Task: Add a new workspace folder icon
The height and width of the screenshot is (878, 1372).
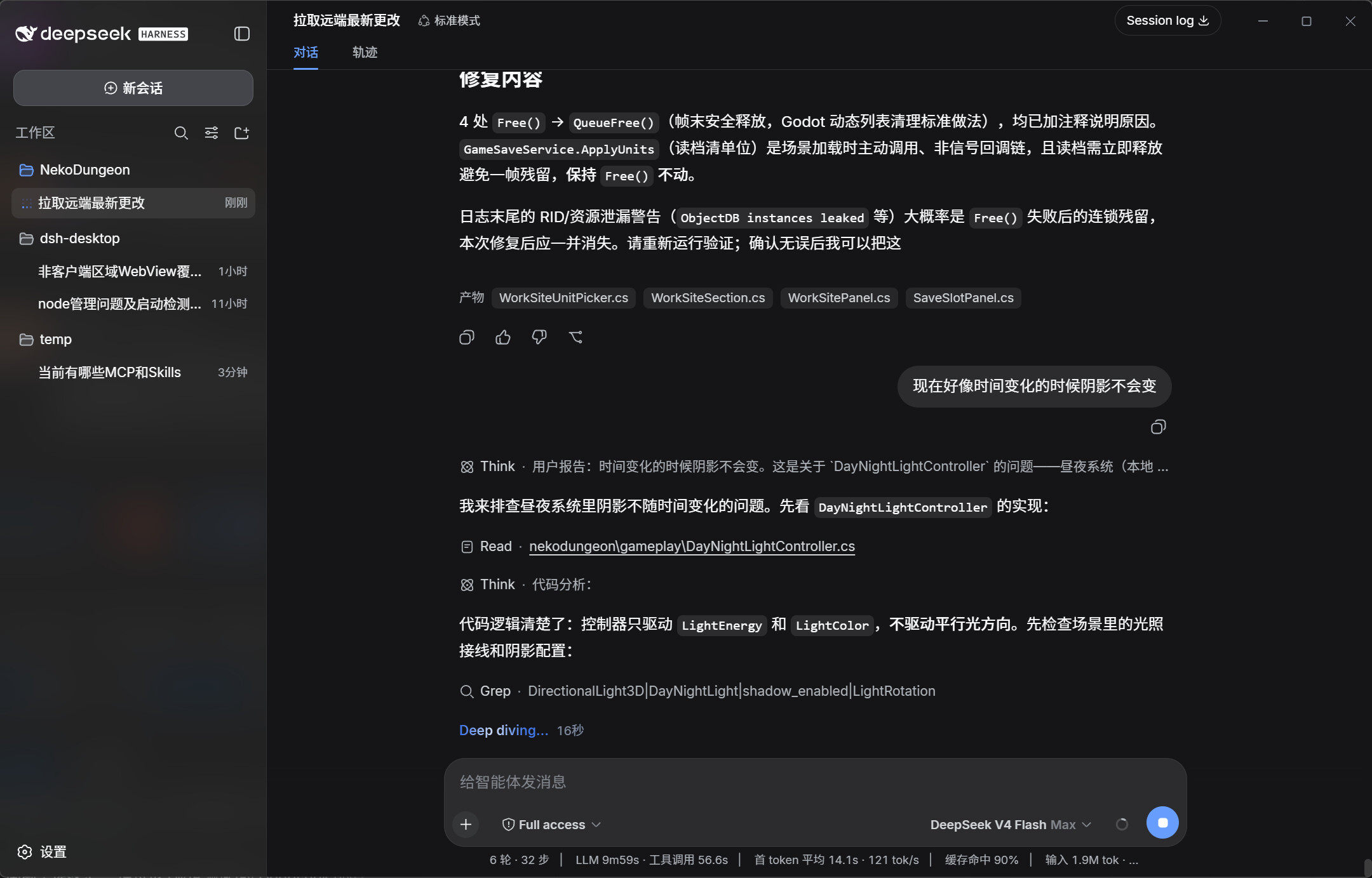Action: pos(241,133)
